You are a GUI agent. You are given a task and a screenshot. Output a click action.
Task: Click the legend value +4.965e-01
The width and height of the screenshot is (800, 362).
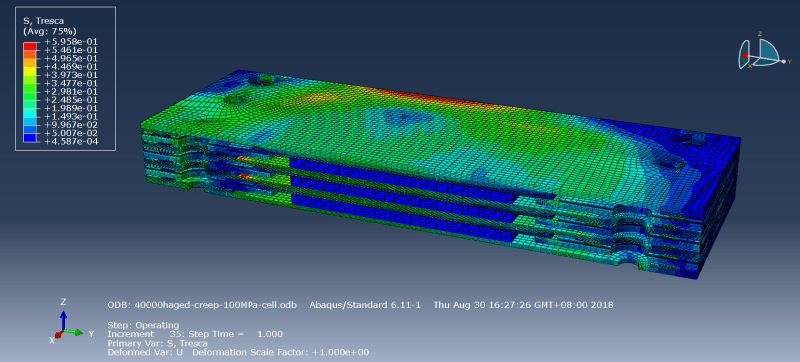pos(72,58)
